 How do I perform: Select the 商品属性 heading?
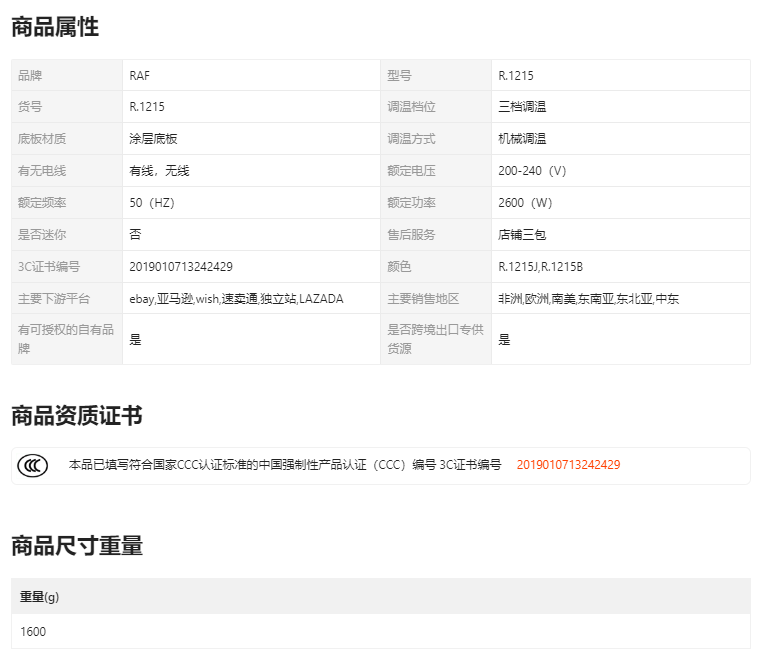coord(55,27)
